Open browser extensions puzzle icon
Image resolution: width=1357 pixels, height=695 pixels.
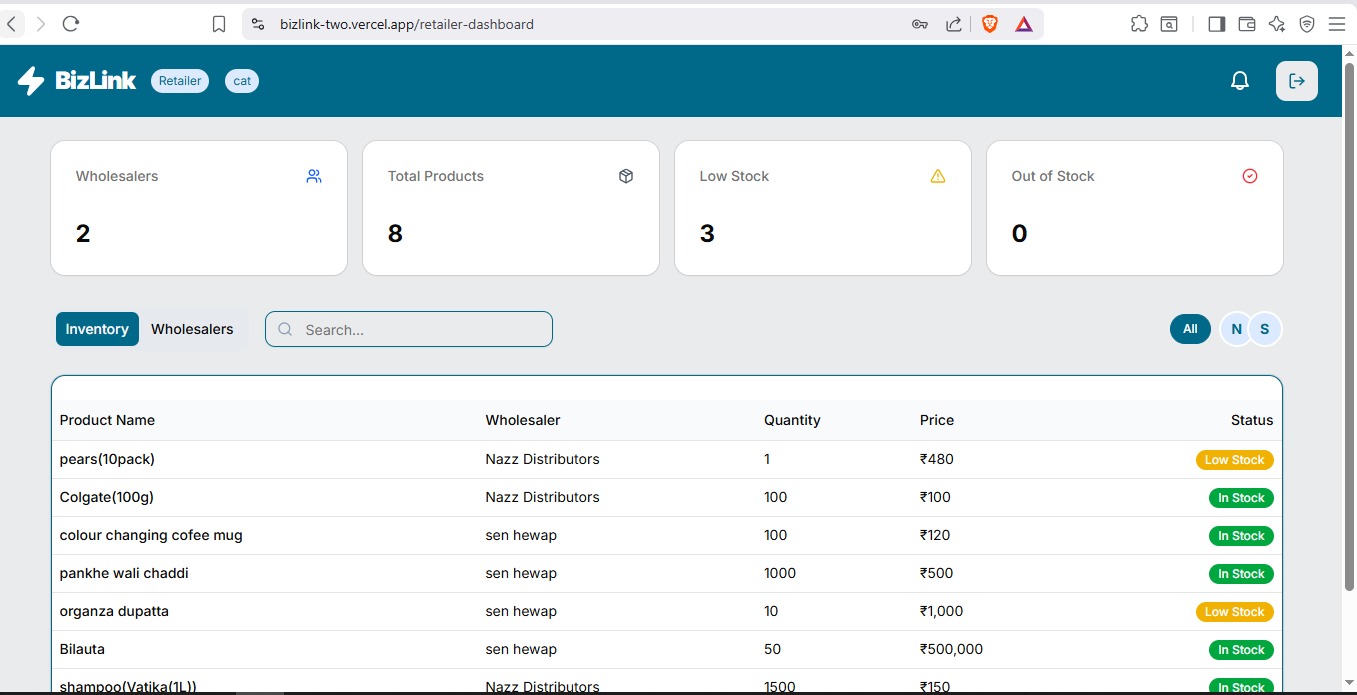(1139, 24)
